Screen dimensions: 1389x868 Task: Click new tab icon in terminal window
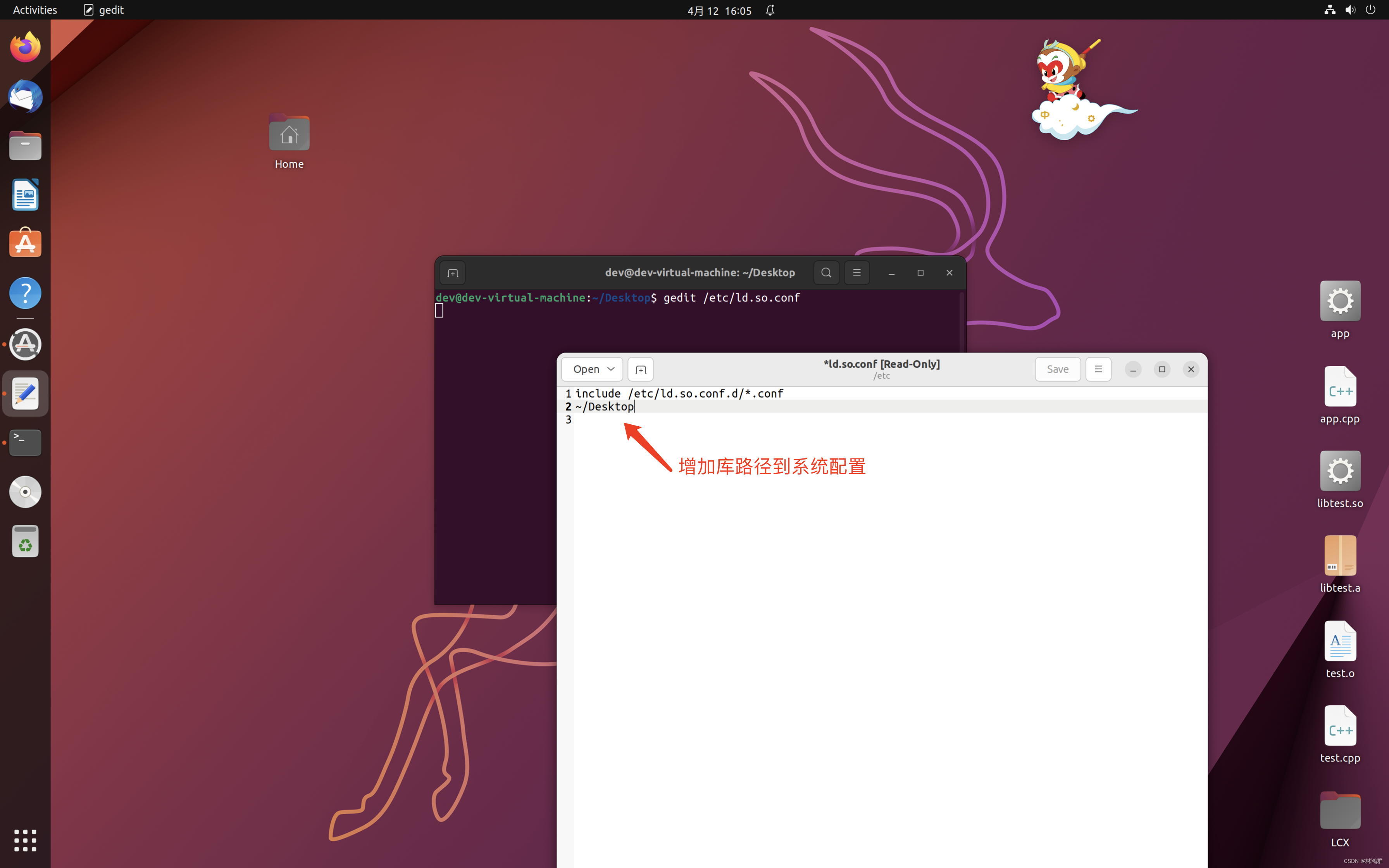click(x=453, y=273)
